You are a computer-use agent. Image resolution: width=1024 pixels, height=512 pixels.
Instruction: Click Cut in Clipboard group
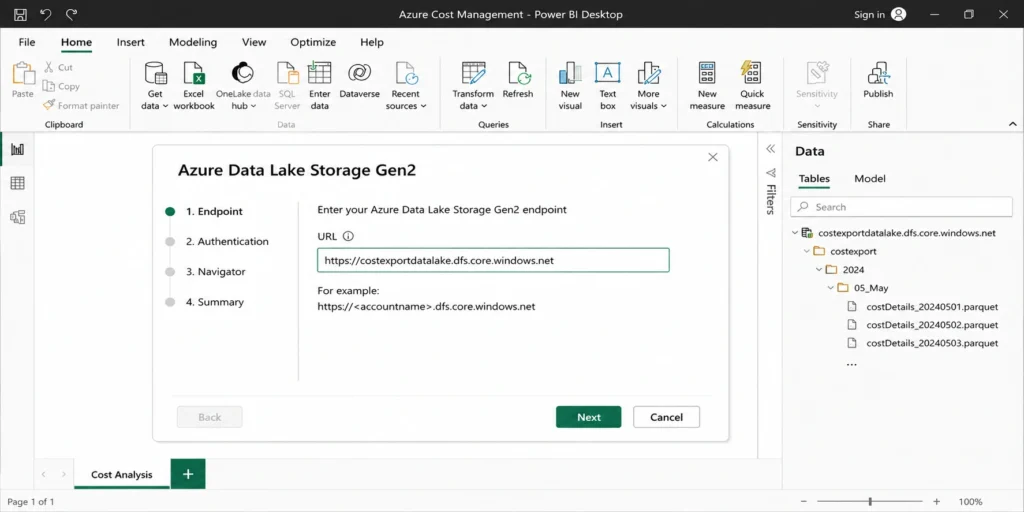point(59,67)
